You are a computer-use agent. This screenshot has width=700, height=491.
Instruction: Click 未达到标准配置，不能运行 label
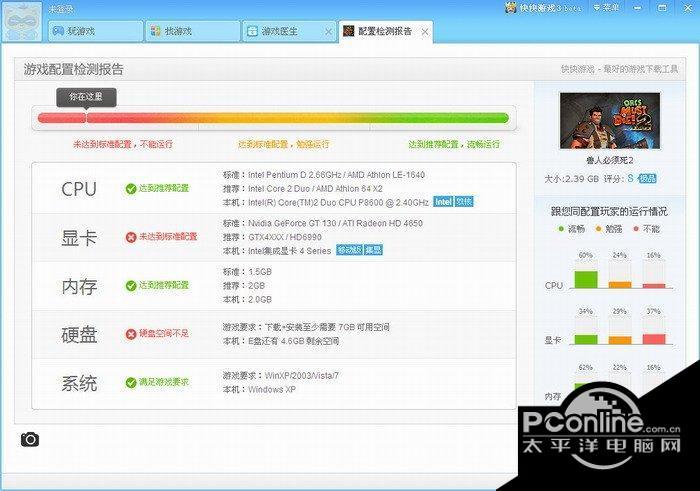coord(123,144)
